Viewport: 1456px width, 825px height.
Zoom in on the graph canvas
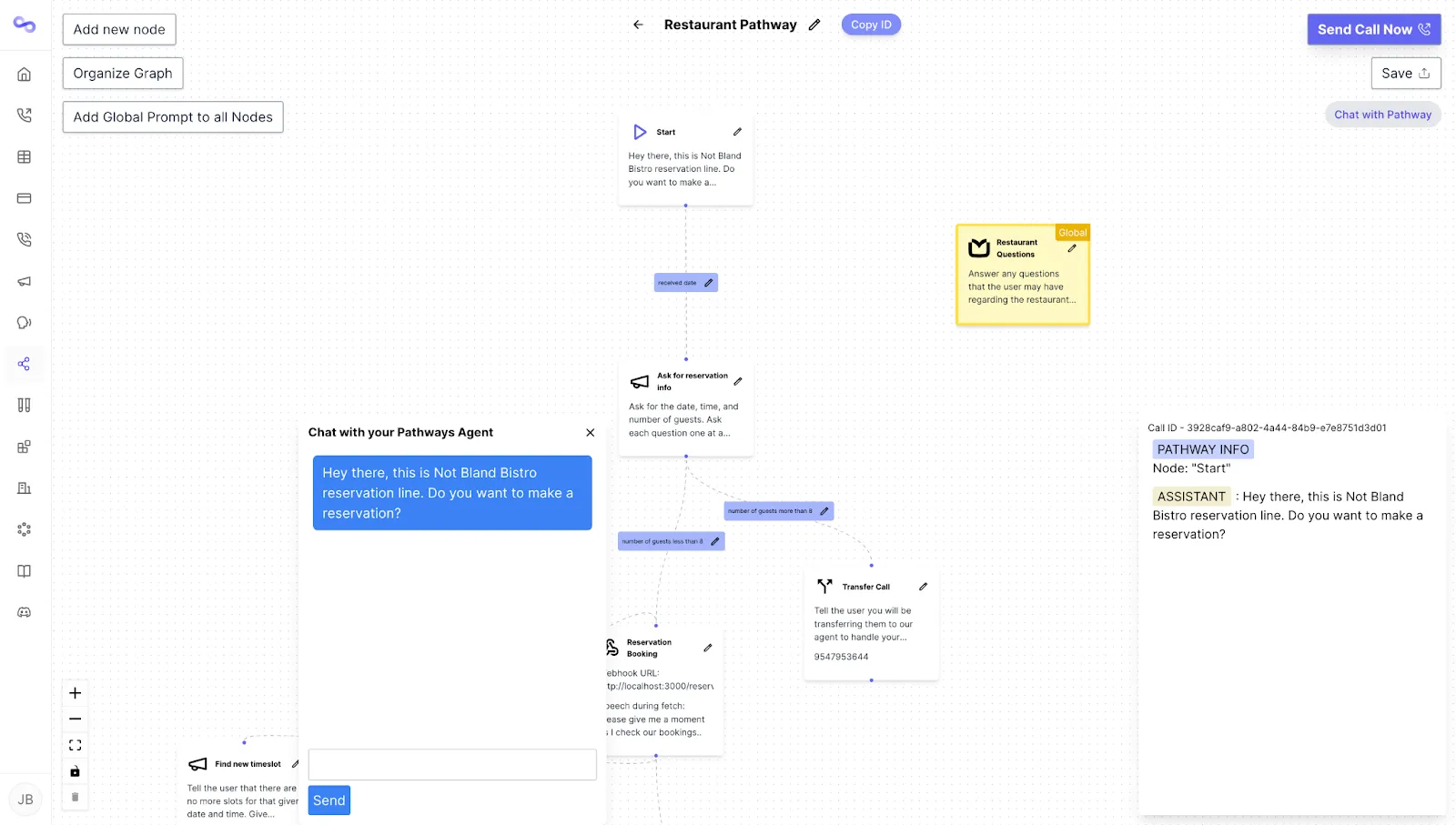point(76,693)
